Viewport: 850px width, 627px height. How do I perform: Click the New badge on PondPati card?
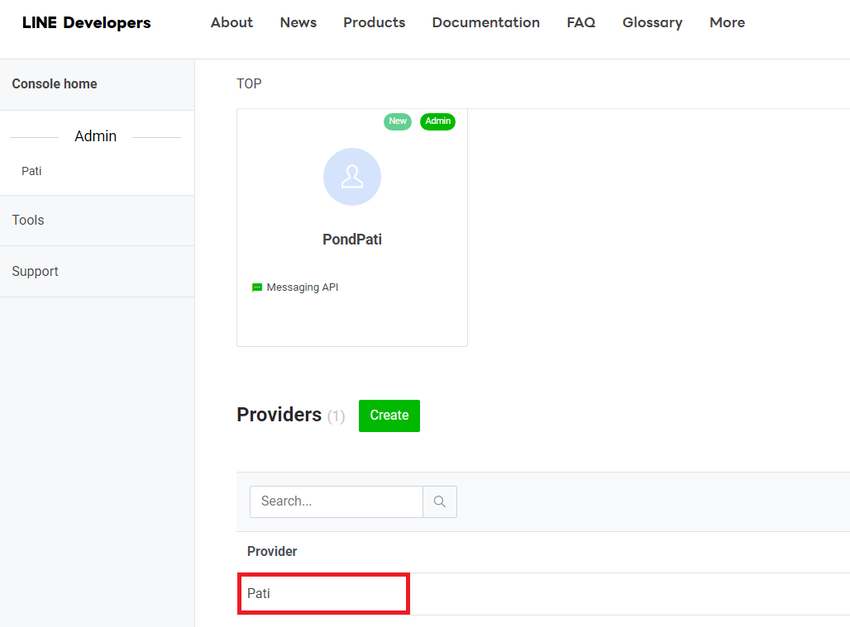(397, 121)
